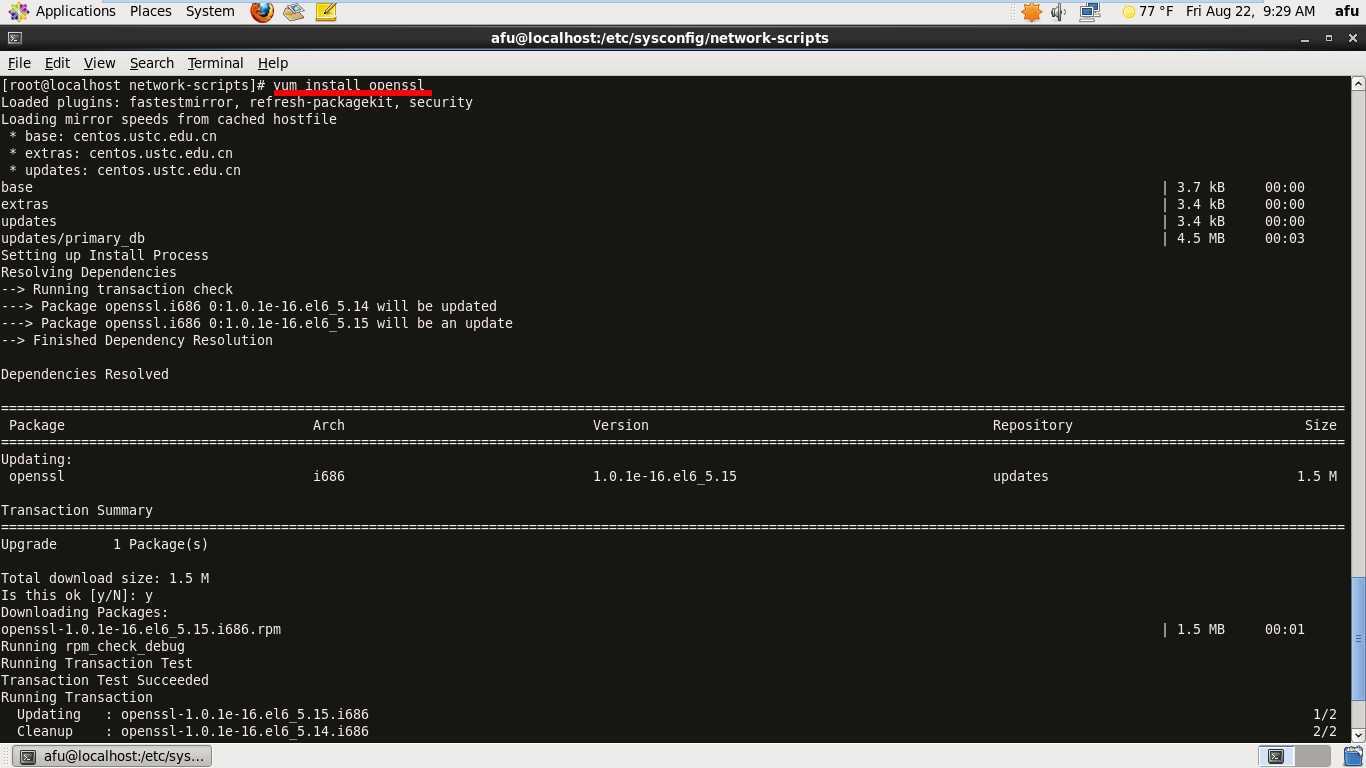The height and width of the screenshot is (768, 1366).
Task: Click 'Transaction Summary' heading
Action: [x=77, y=510]
